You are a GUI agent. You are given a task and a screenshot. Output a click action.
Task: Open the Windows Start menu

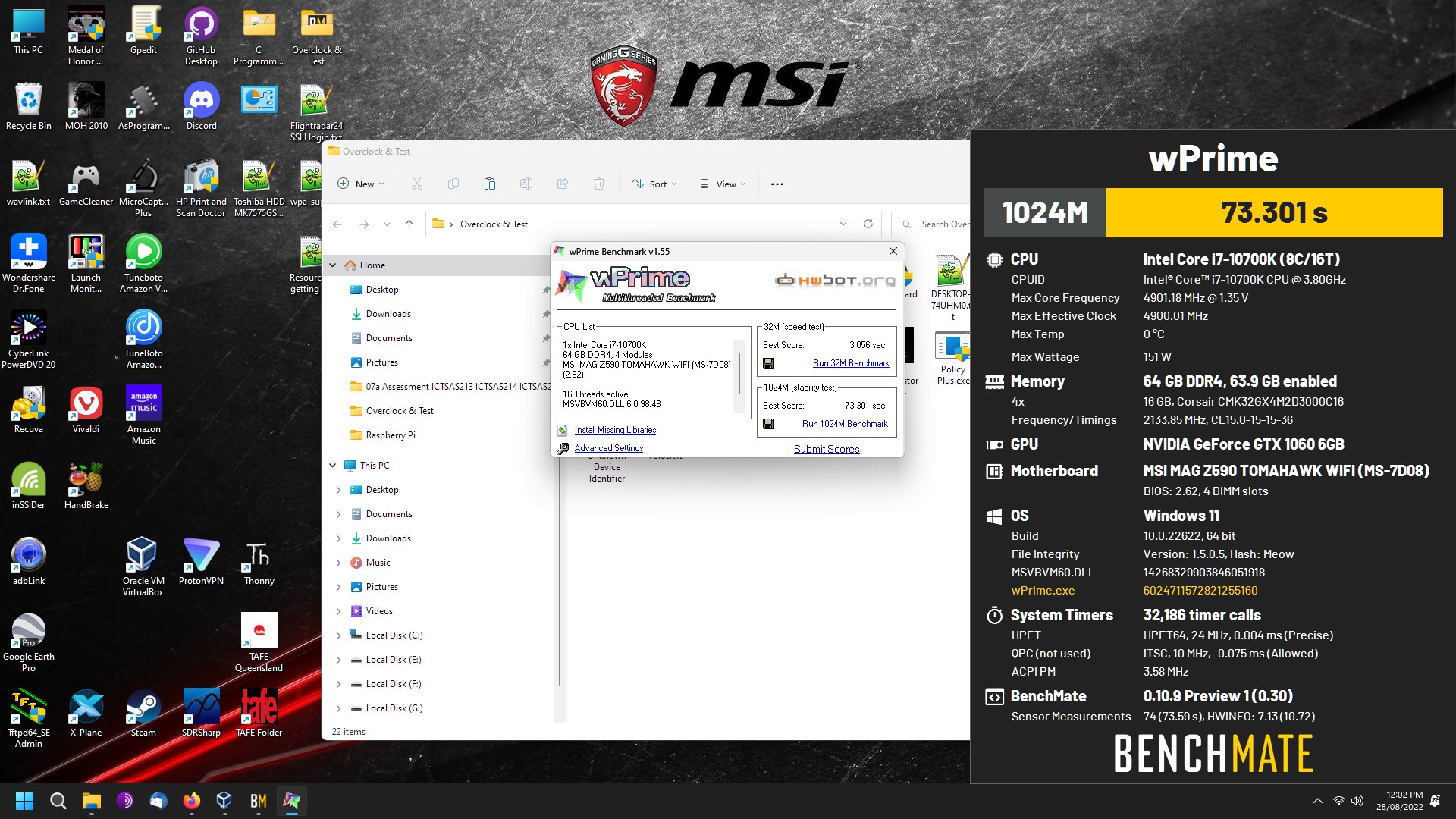click(24, 801)
